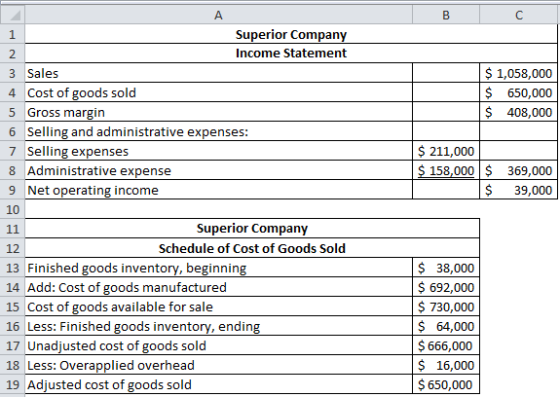Click the select-all corner triangle
This screenshot has width=560, height=397.
click(12, 15)
